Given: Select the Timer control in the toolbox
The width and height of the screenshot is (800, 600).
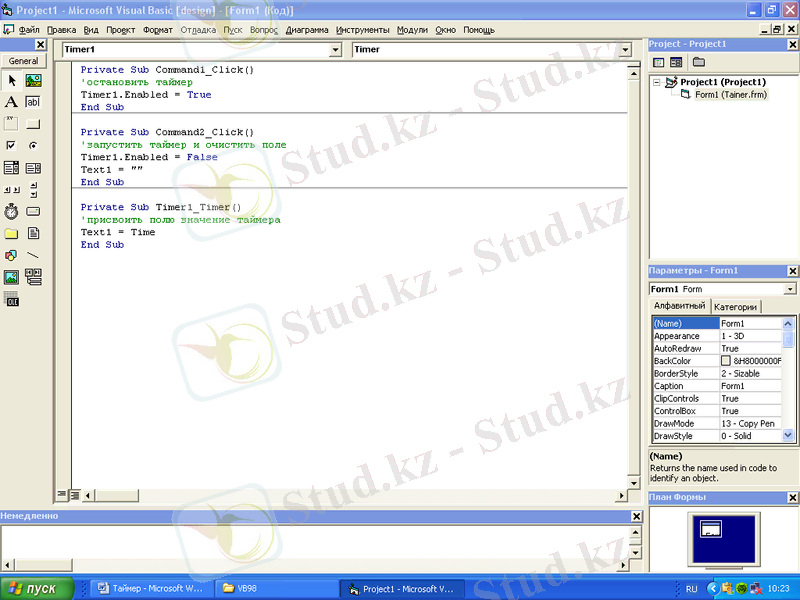Looking at the screenshot, I should coord(11,211).
